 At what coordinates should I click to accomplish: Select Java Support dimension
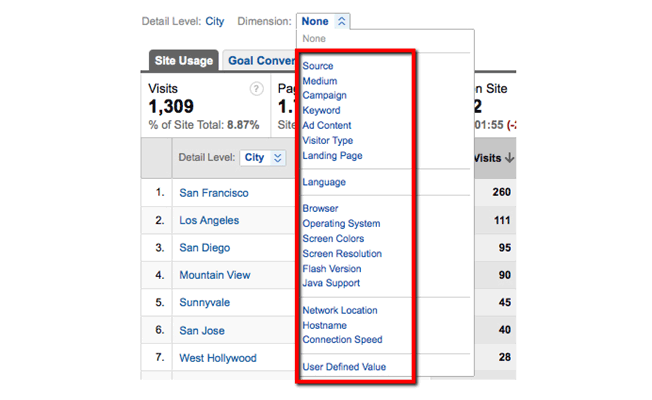(331, 283)
